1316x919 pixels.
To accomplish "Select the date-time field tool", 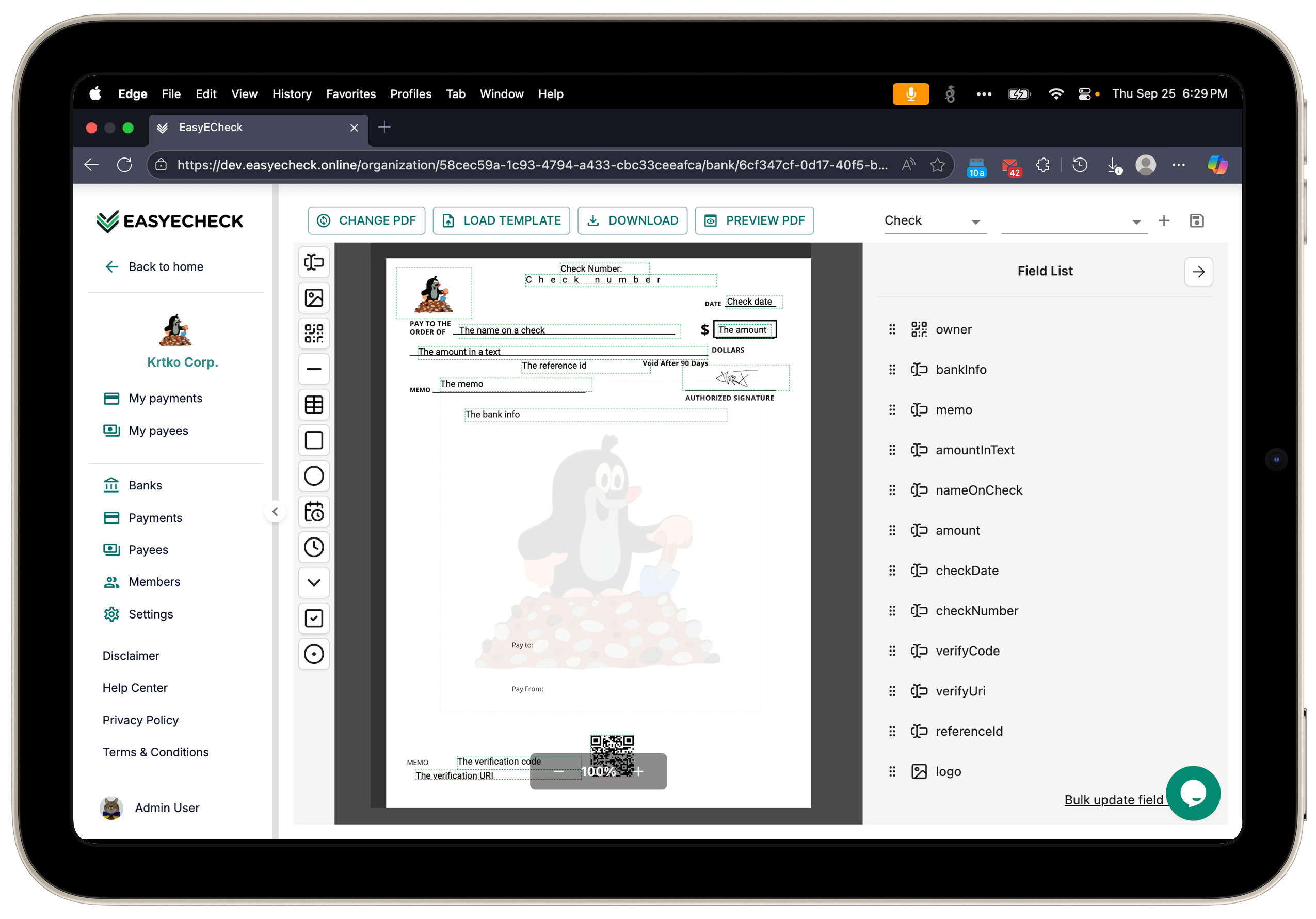I will pos(314,511).
